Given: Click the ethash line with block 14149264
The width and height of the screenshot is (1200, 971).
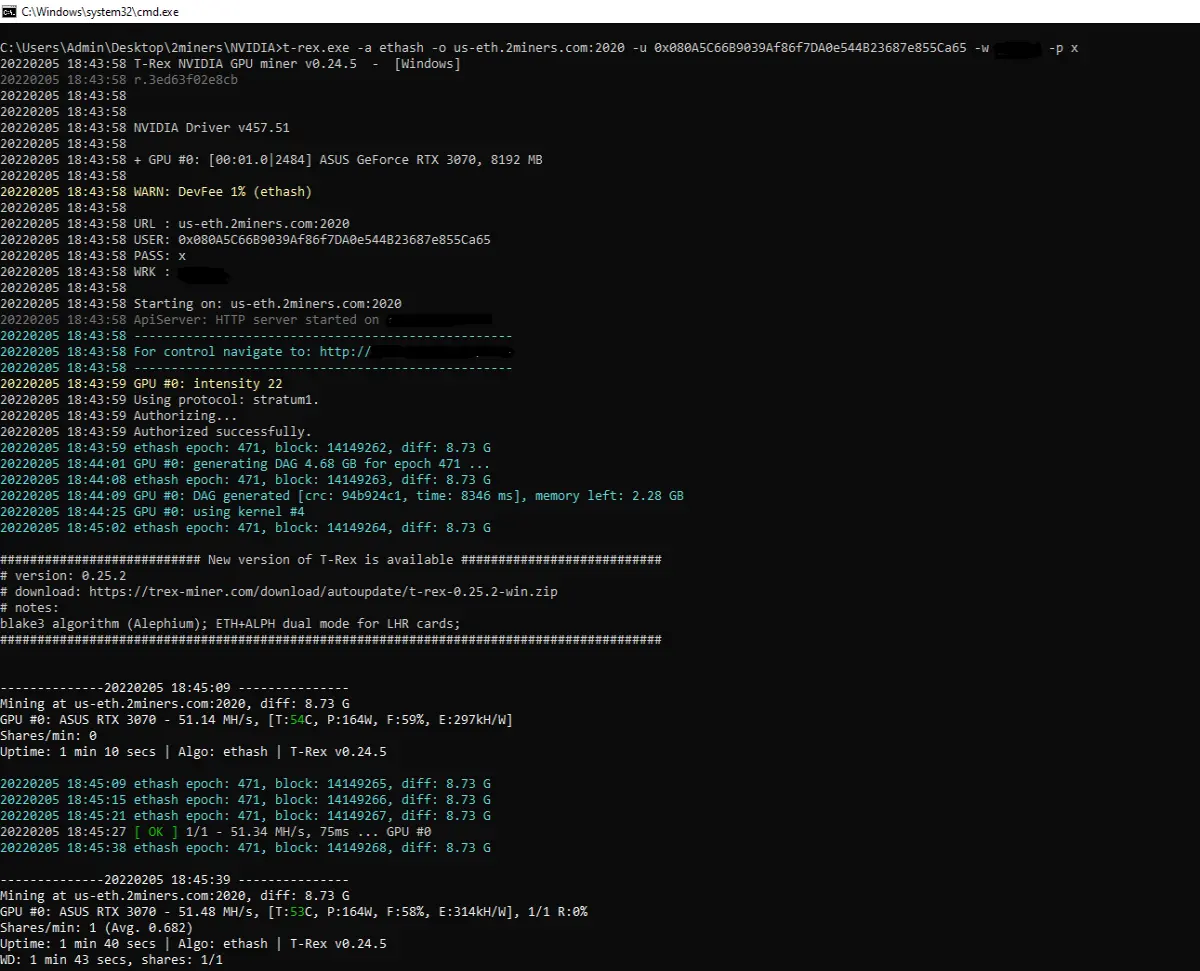Looking at the screenshot, I should click(x=245, y=528).
